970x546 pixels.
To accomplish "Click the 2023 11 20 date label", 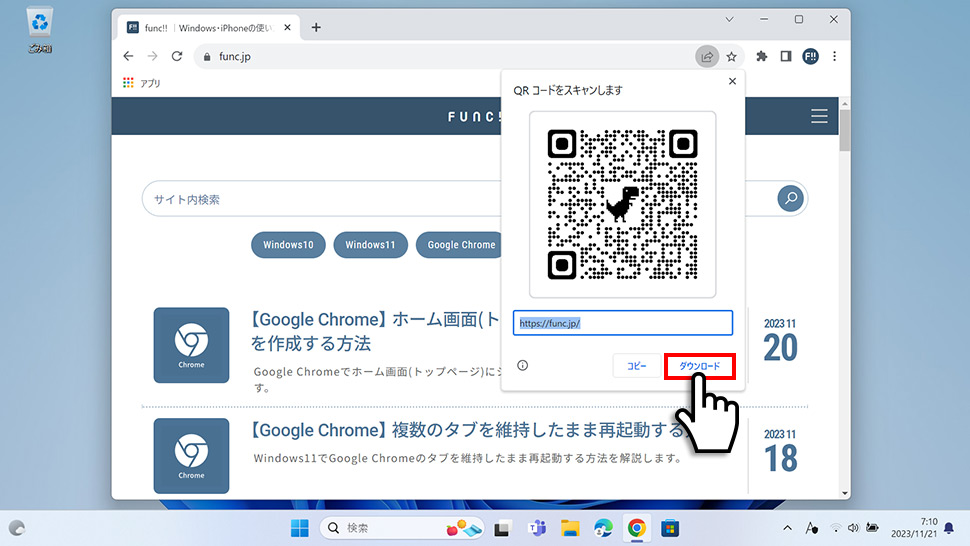I will pos(780,341).
